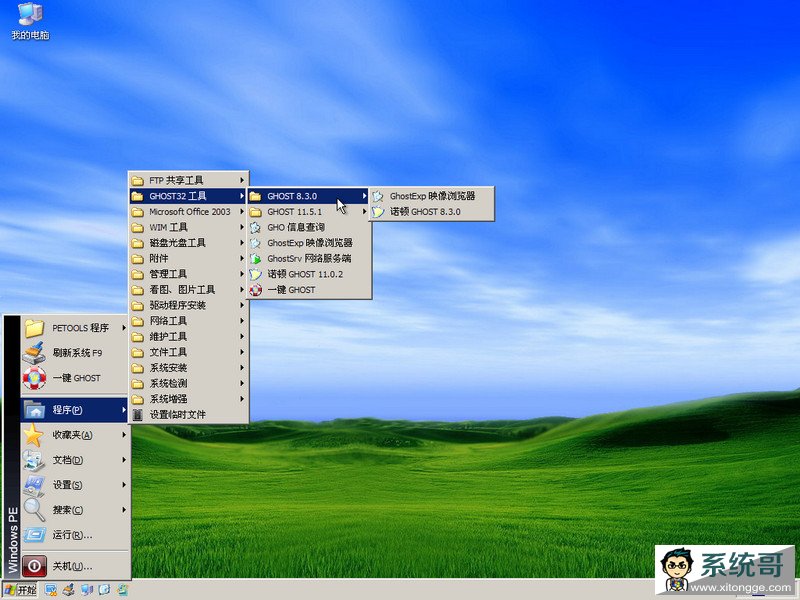Screen dimensions: 800x600
Task: Click the 诺顿 GHOST 8.3.0 icon
Action: pyautogui.click(x=378, y=212)
